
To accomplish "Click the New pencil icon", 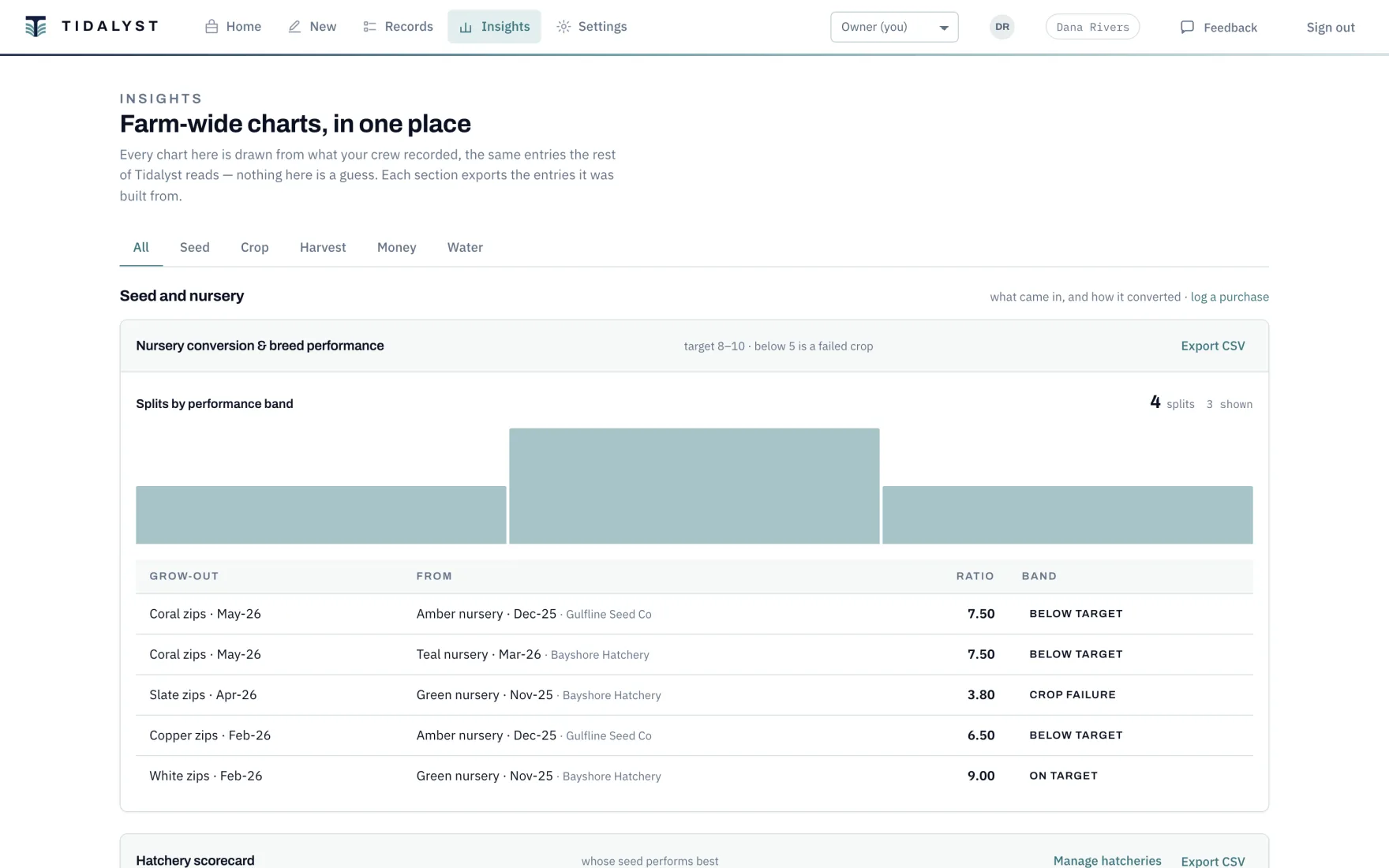I will coord(294,27).
